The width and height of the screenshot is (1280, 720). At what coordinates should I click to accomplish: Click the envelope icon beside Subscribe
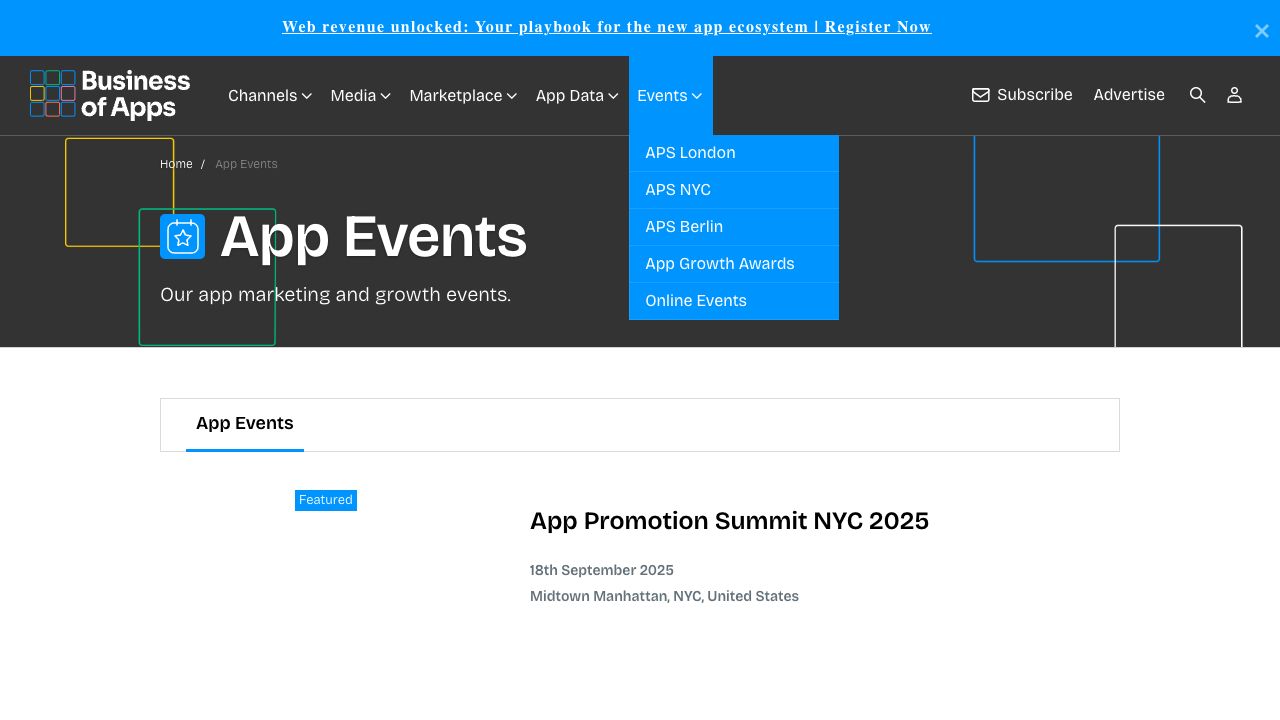[980, 95]
